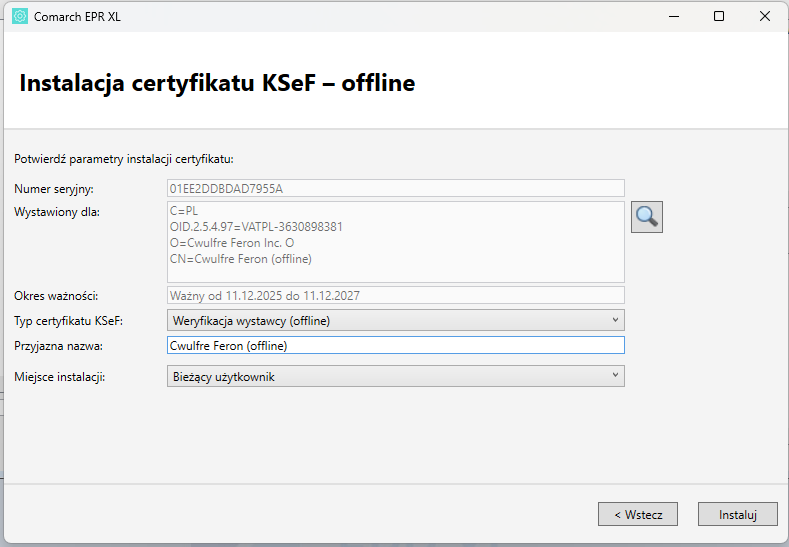The width and height of the screenshot is (789, 547).
Task: Open the Typ certyfikatu KSeF dropdown
Action: pyautogui.click(x=395, y=320)
